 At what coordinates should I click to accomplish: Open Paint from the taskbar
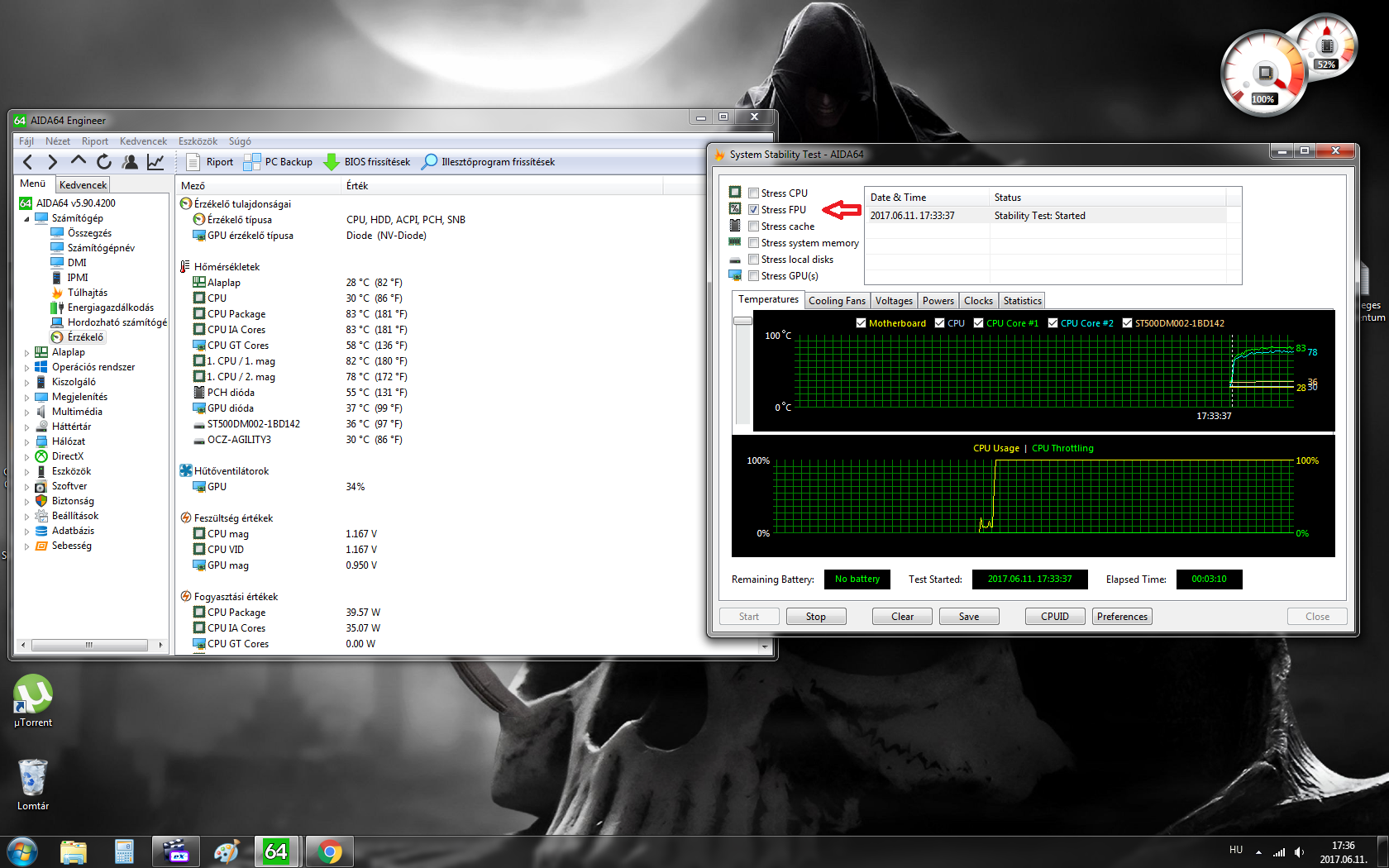coord(226,851)
